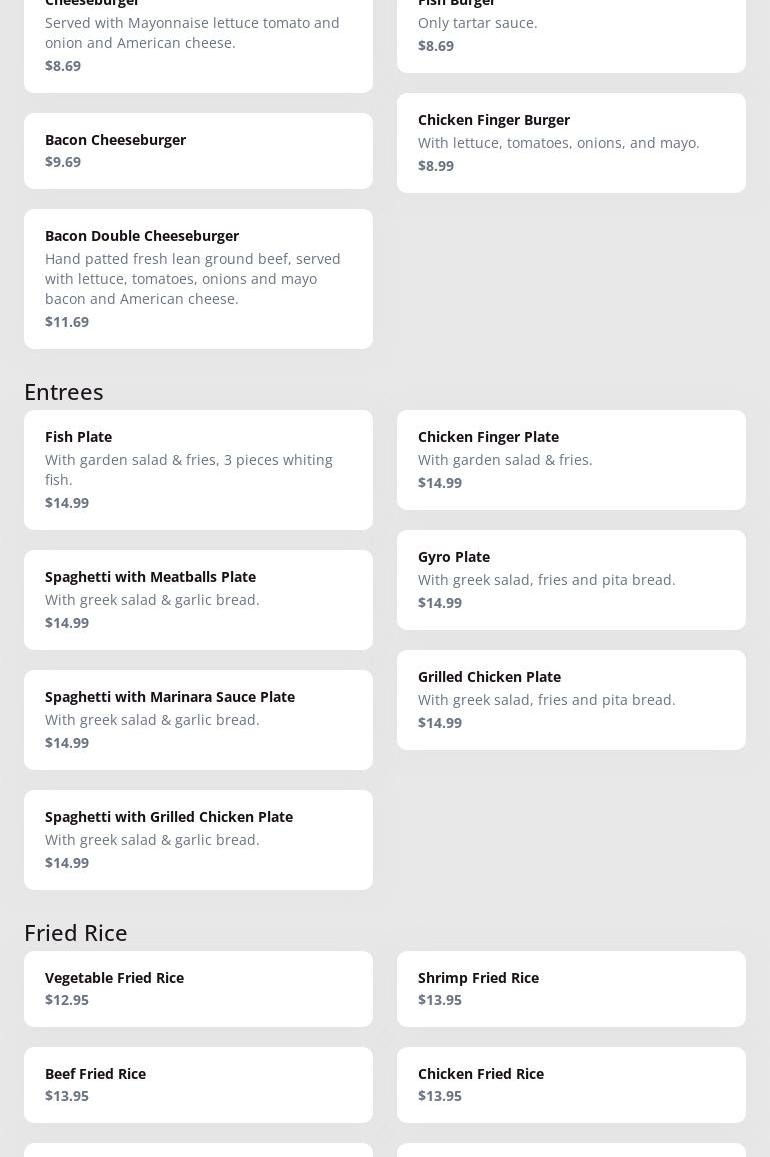Select the Vegetable Fried Rice item
This screenshot has height=1157, width=770.
(198, 988)
